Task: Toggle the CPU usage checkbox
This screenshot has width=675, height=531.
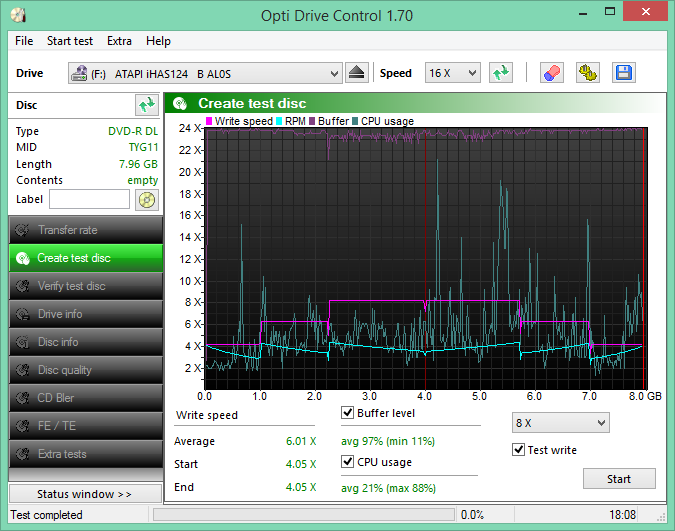Action: tap(347, 462)
